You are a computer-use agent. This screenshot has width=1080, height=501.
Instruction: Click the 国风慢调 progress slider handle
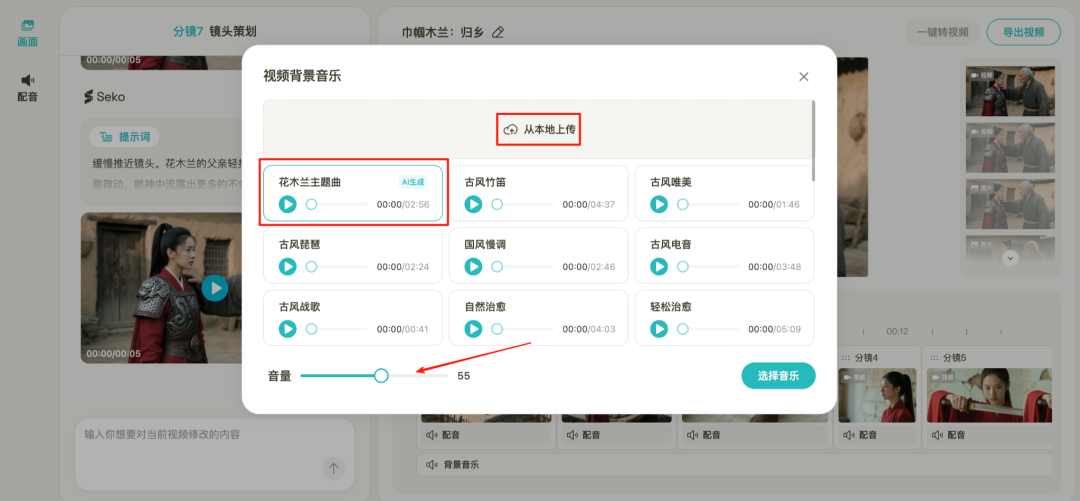point(497,267)
